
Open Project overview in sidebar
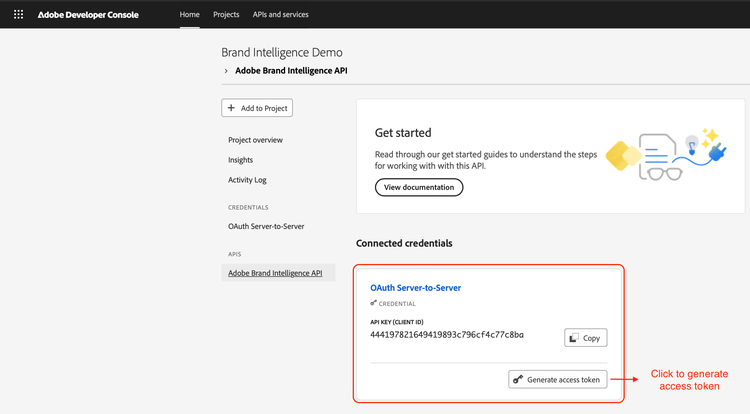click(255, 140)
